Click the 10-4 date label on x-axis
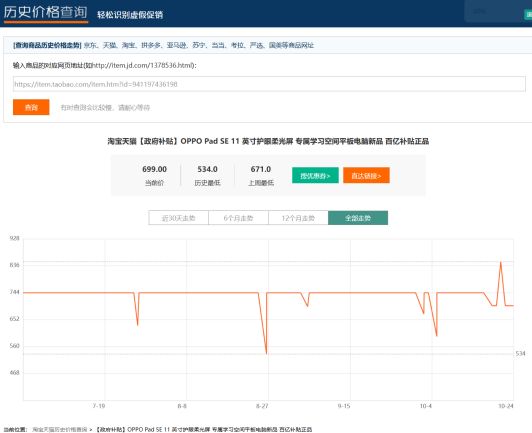 click(x=426, y=406)
